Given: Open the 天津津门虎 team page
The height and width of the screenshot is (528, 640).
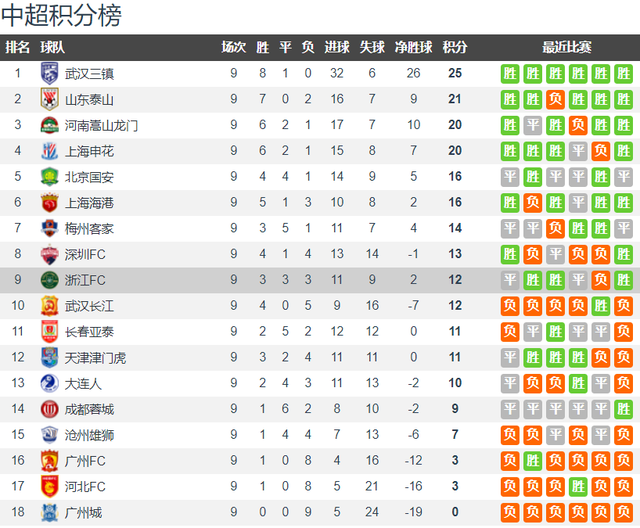Looking at the screenshot, I should (x=95, y=357).
